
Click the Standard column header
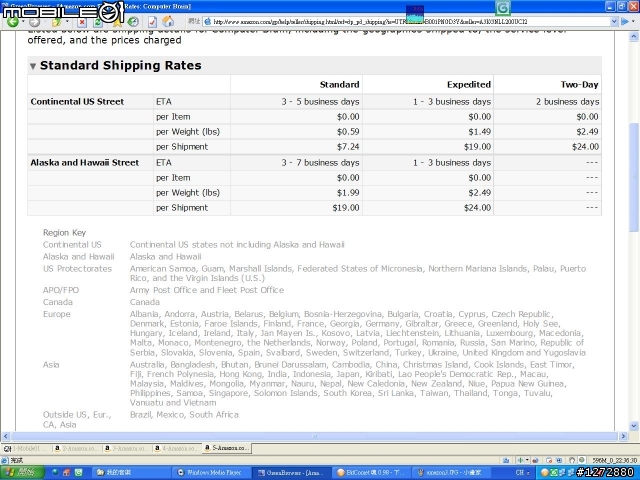[x=340, y=84]
